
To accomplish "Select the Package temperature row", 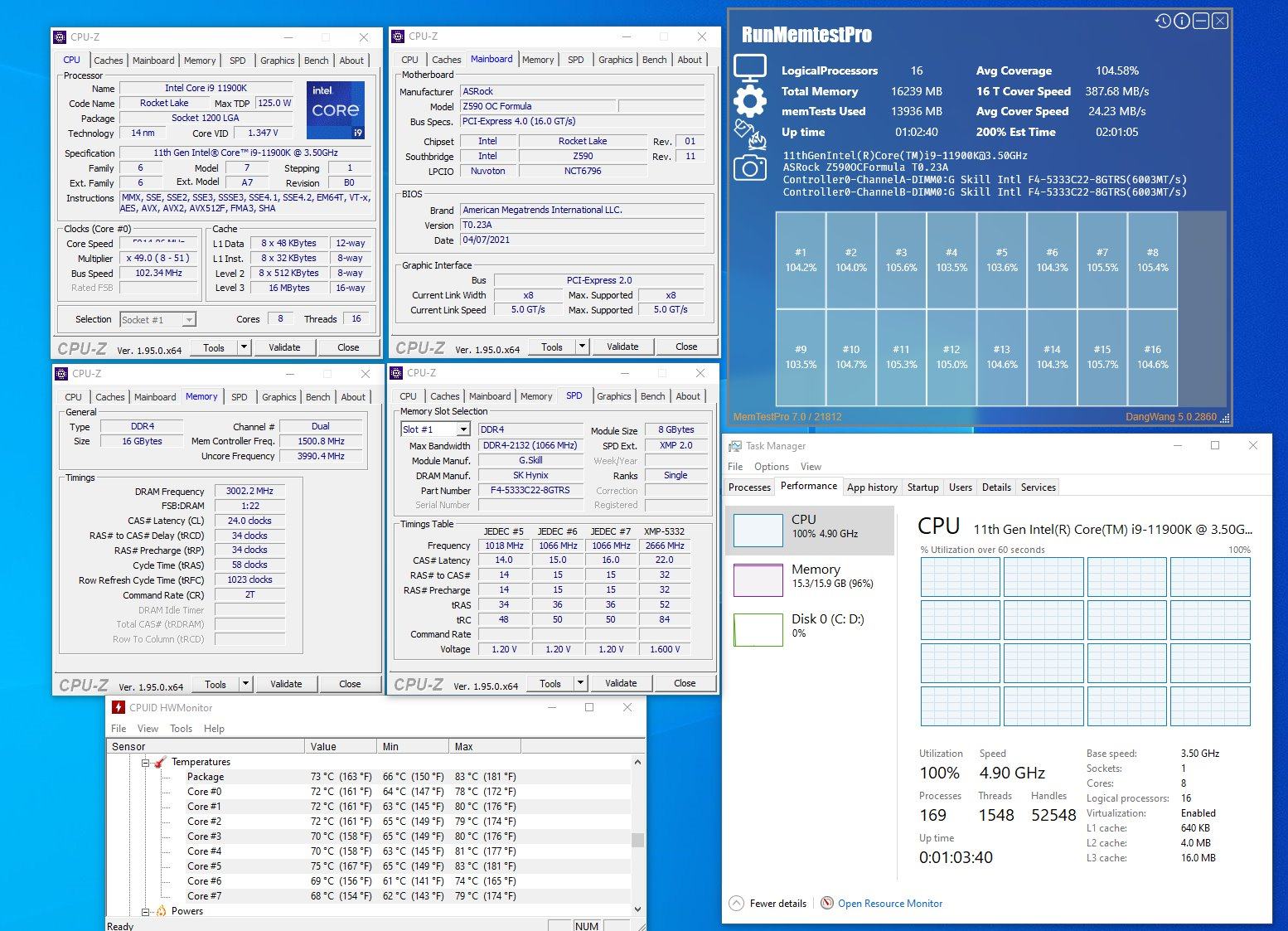I will click(369, 777).
